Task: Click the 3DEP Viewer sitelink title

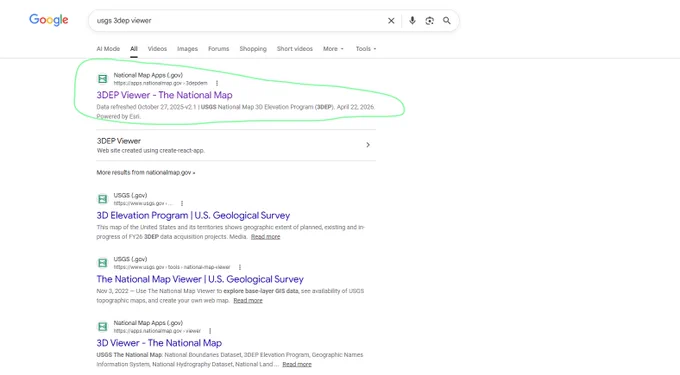Action: [x=118, y=141]
